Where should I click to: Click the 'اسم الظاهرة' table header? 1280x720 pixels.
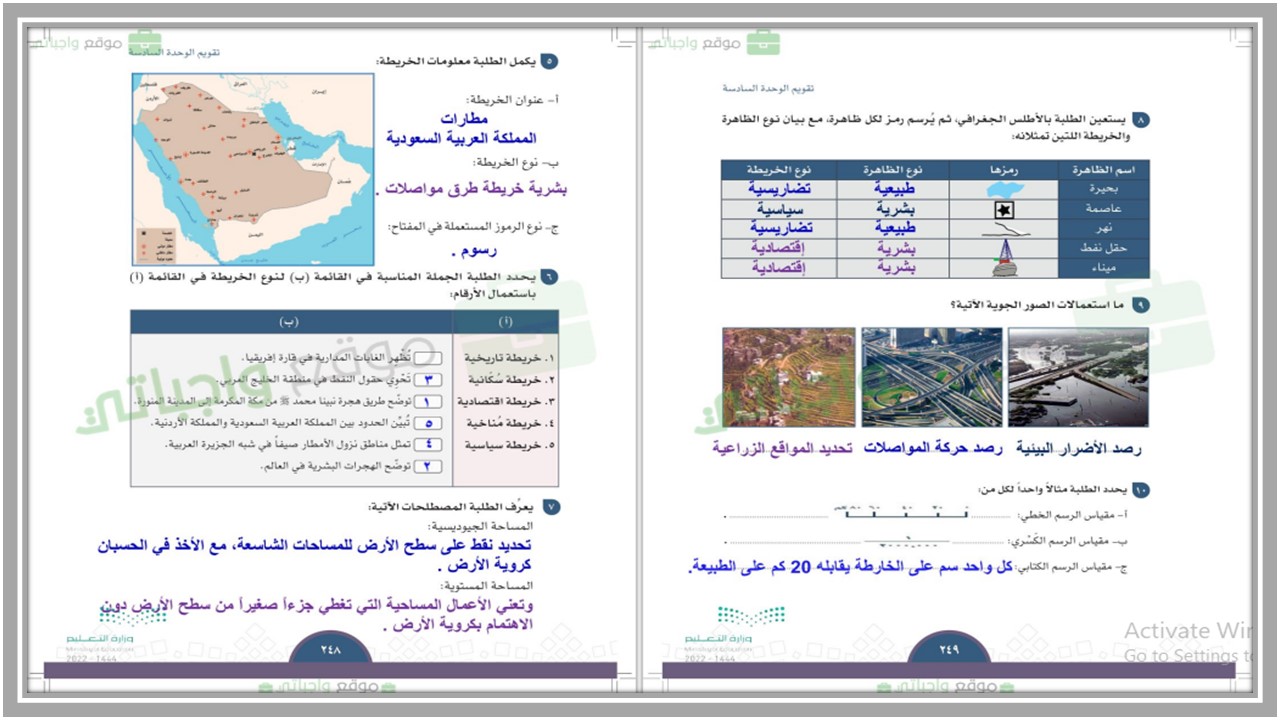(x=1102, y=169)
